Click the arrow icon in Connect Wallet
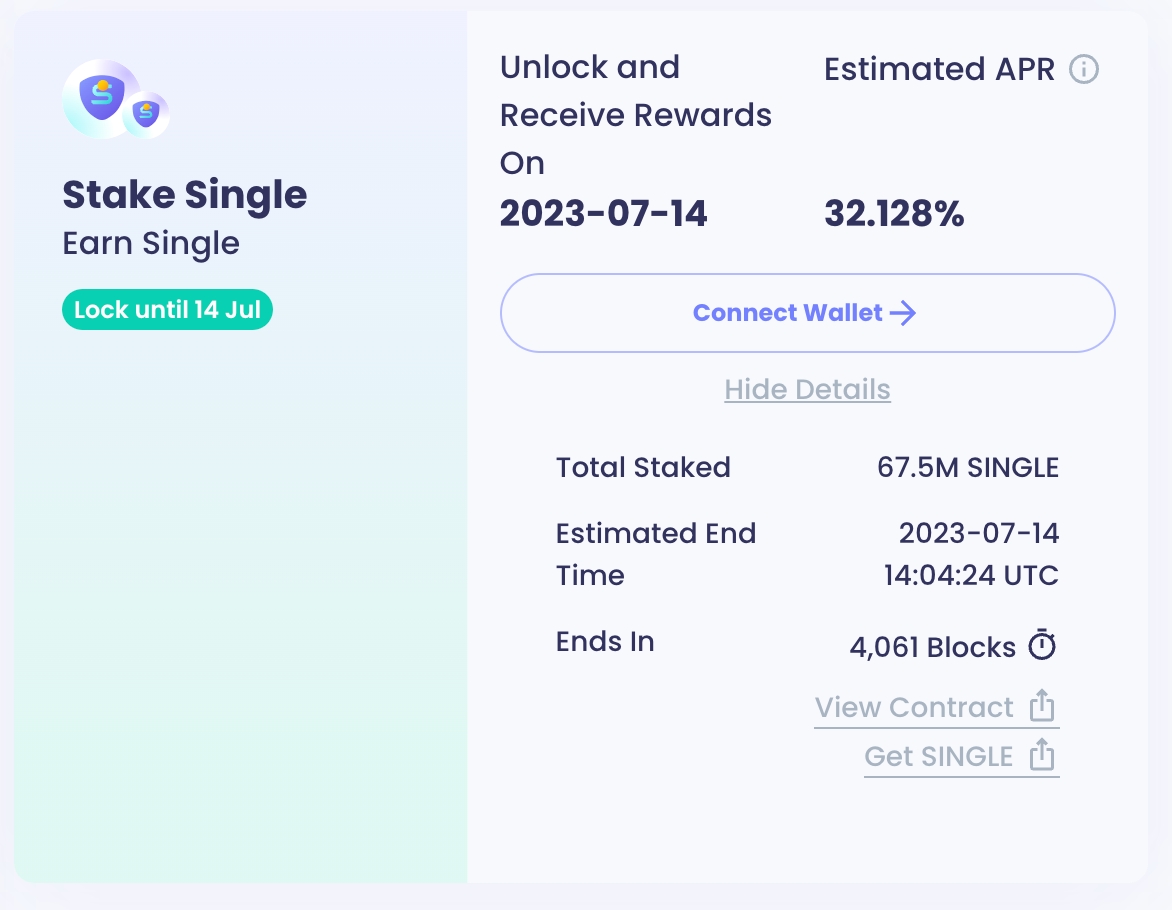The width and height of the screenshot is (1172, 910). (x=903, y=313)
